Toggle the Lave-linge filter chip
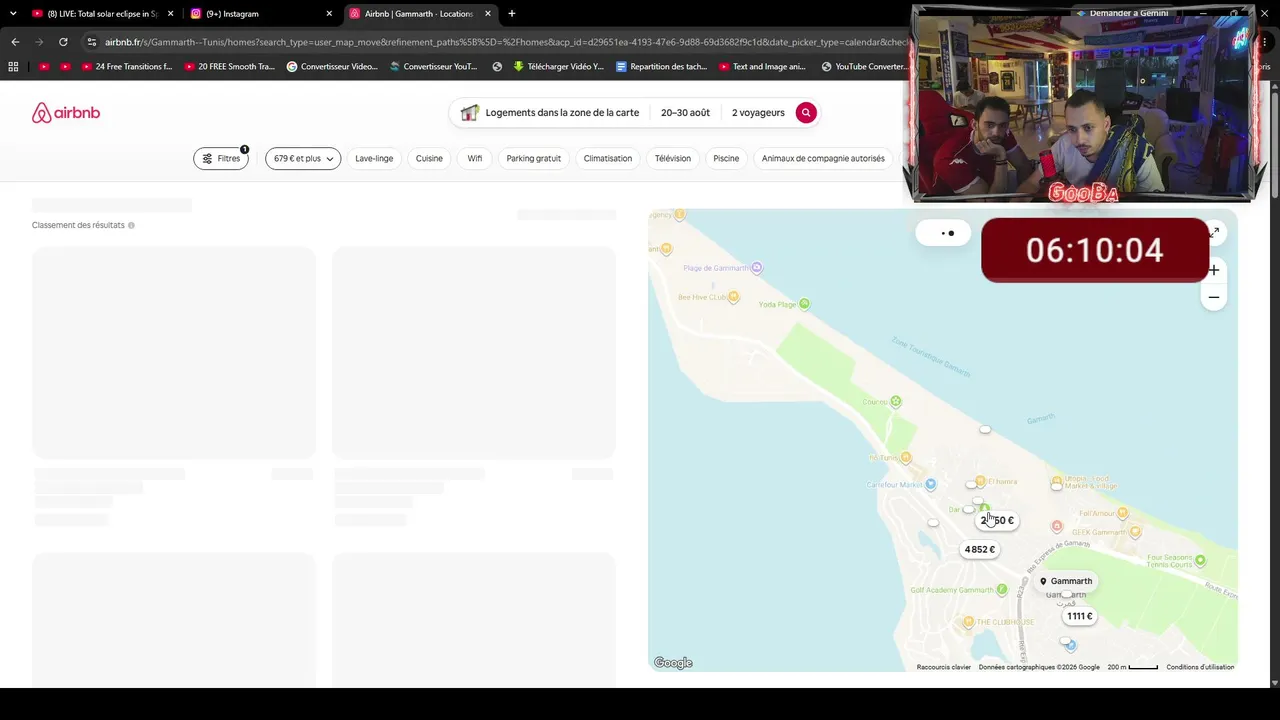Viewport: 1280px width, 720px height. 374,158
